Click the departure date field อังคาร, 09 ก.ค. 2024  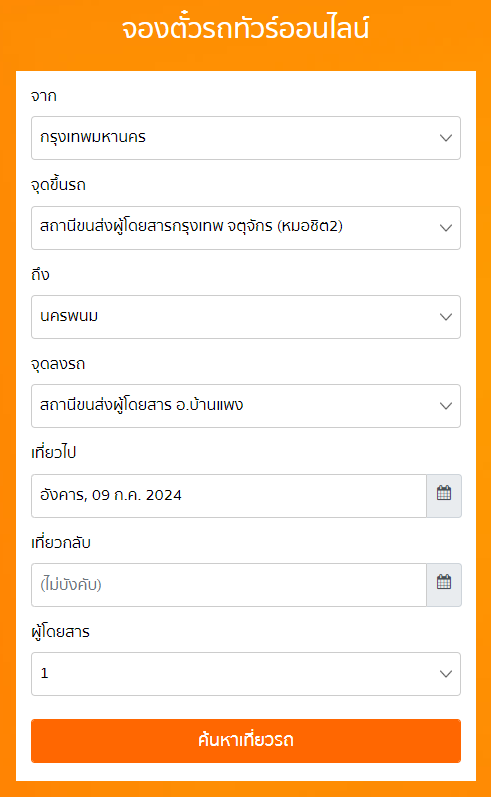[x=229, y=496]
